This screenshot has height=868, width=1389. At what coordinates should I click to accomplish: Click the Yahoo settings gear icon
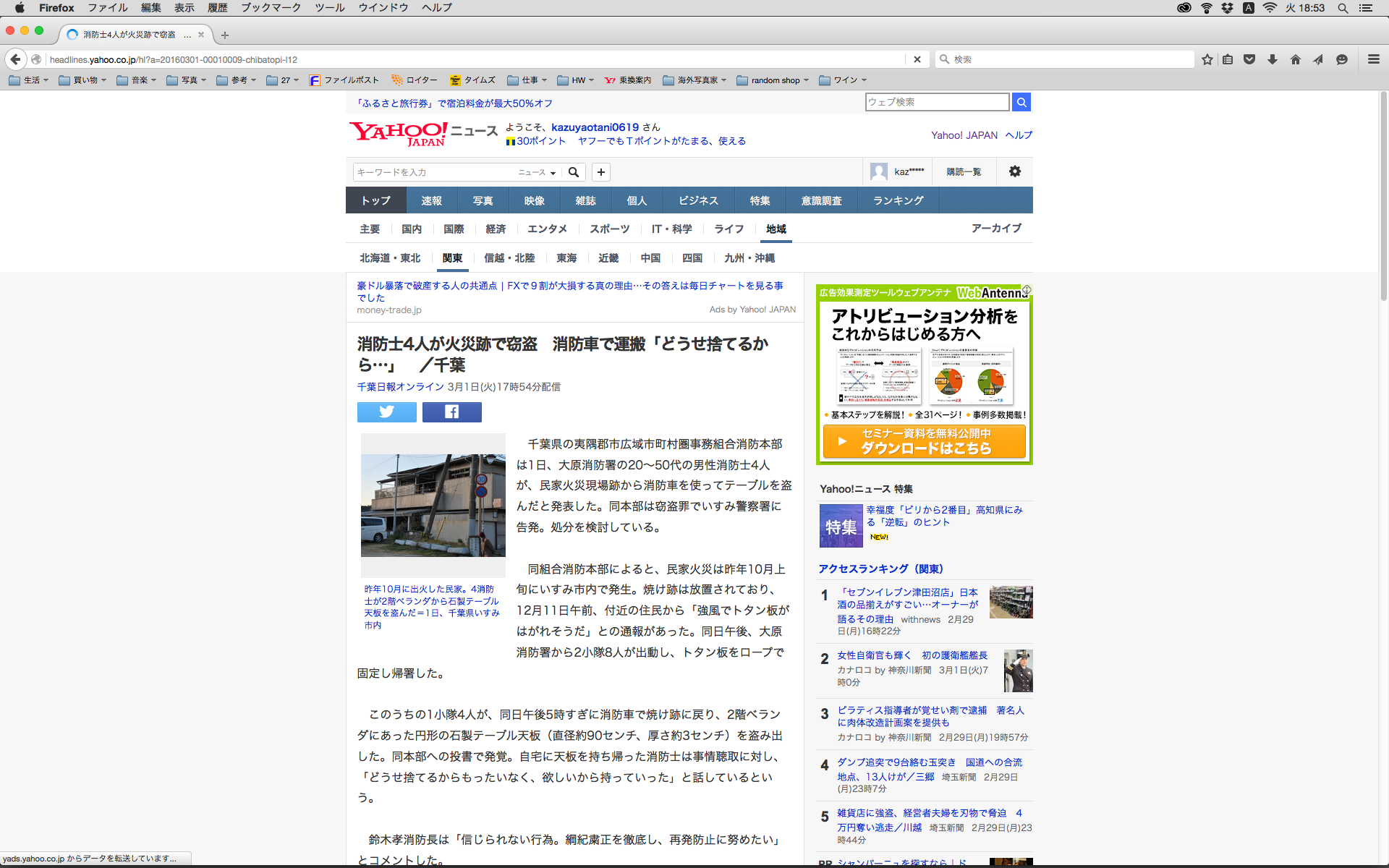[x=1014, y=171]
